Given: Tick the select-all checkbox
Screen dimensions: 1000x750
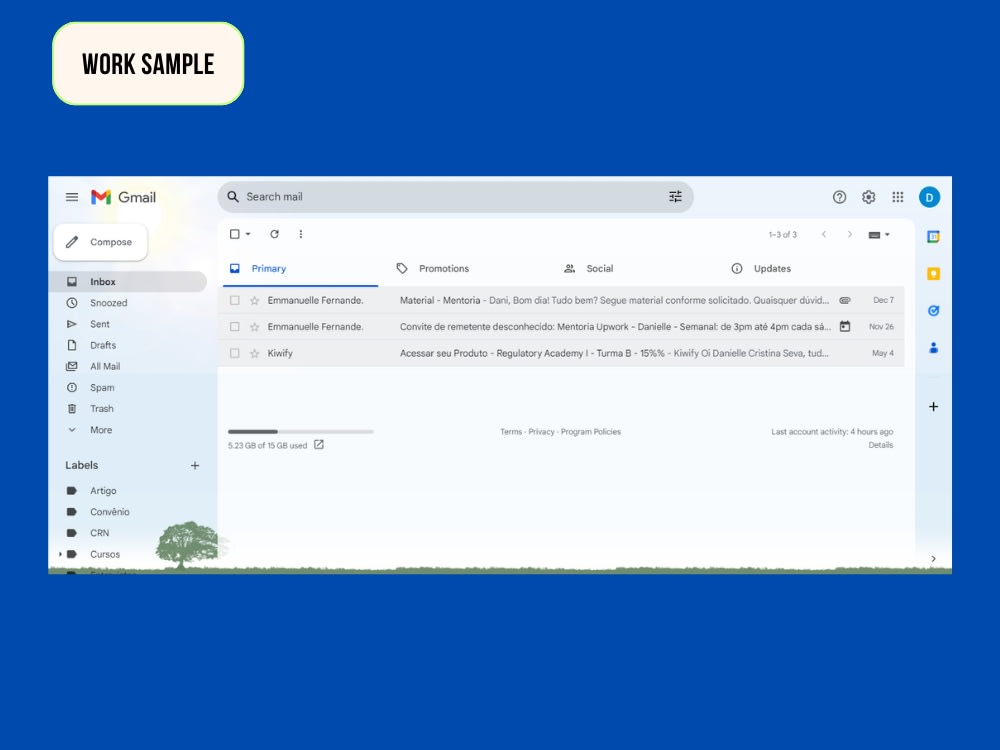Looking at the screenshot, I should point(235,234).
